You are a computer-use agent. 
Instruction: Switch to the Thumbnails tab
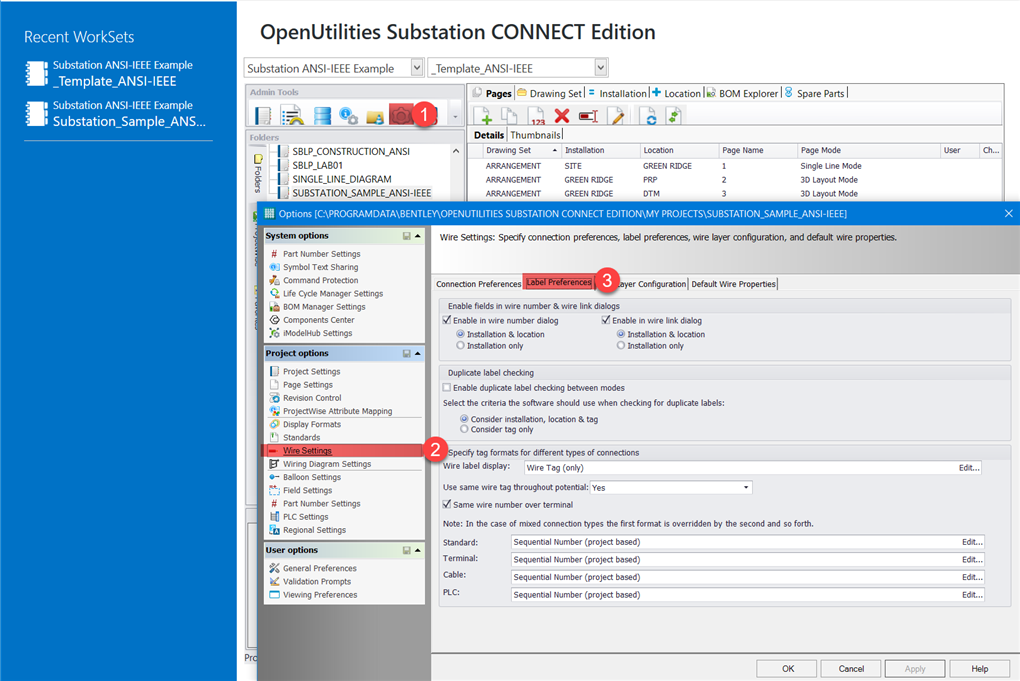(x=536, y=133)
